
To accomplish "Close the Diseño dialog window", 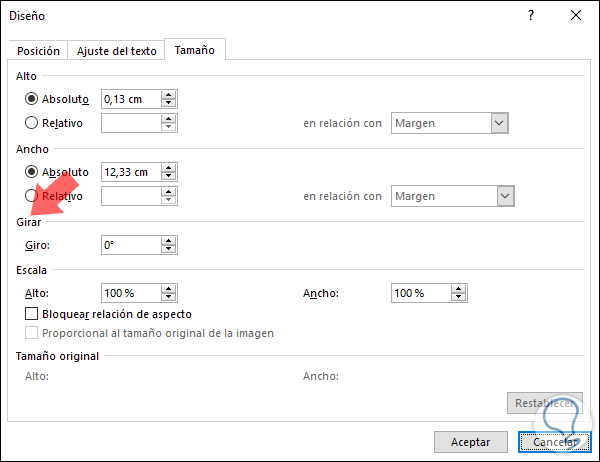I will [576, 16].
